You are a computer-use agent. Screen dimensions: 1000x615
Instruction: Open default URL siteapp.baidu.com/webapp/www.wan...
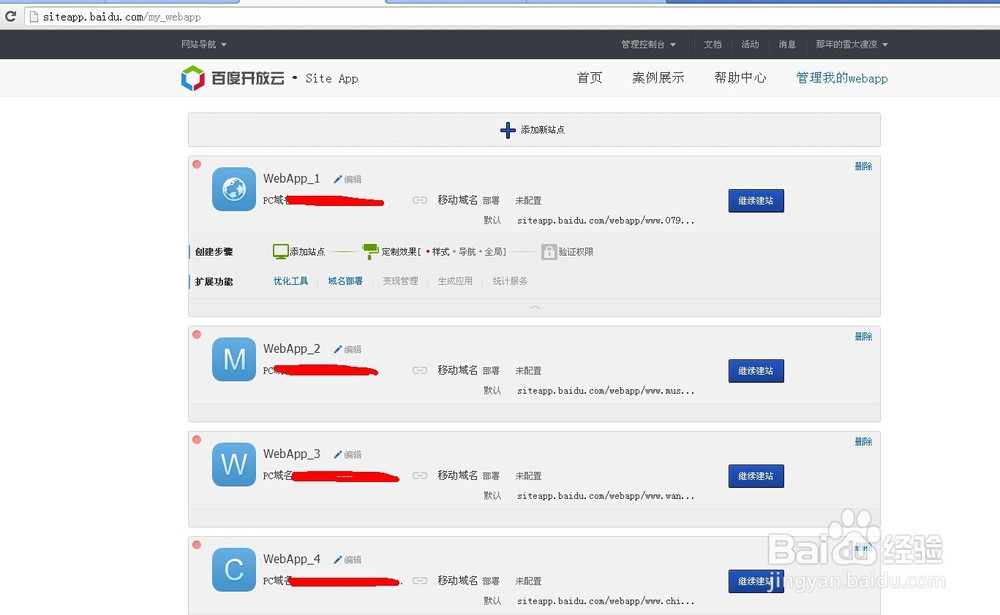point(605,496)
